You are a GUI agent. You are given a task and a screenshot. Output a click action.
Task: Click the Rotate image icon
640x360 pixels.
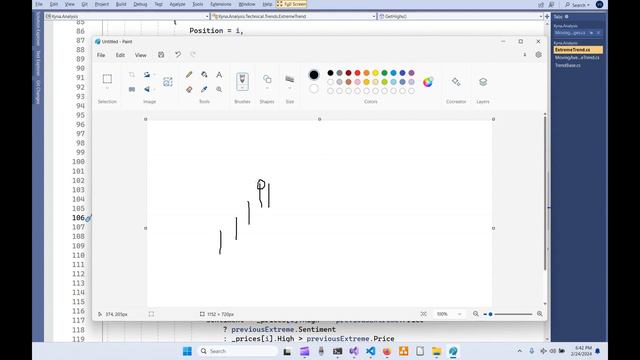tap(147, 75)
